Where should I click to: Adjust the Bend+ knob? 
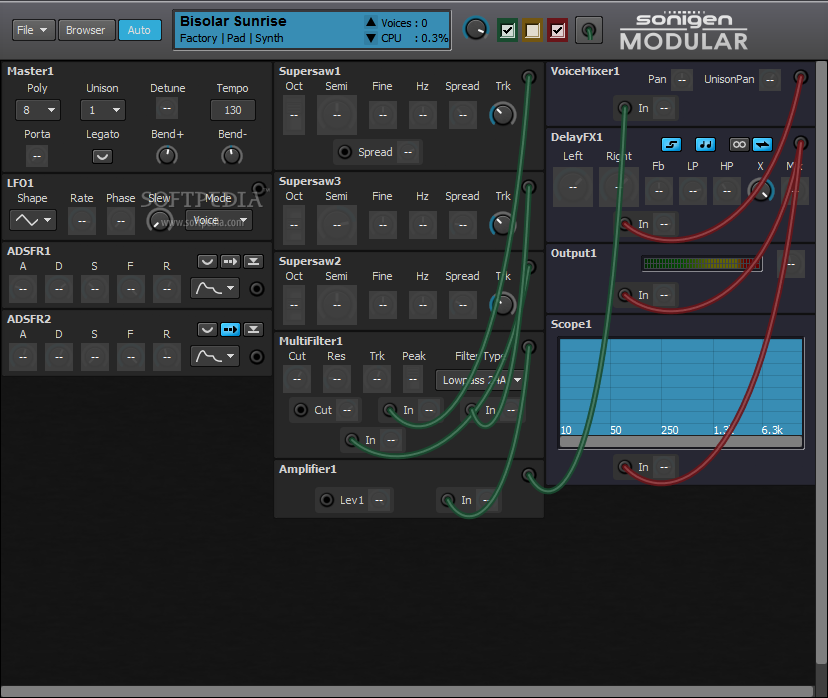[167, 156]
